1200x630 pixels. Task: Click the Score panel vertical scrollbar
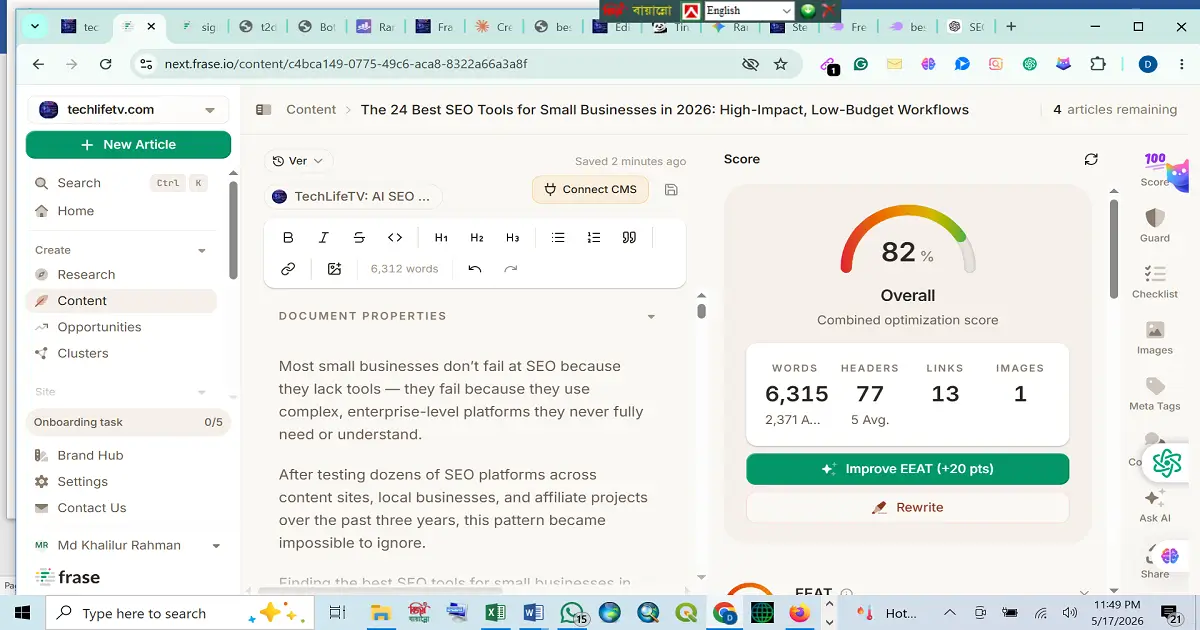coord(1113,248)
